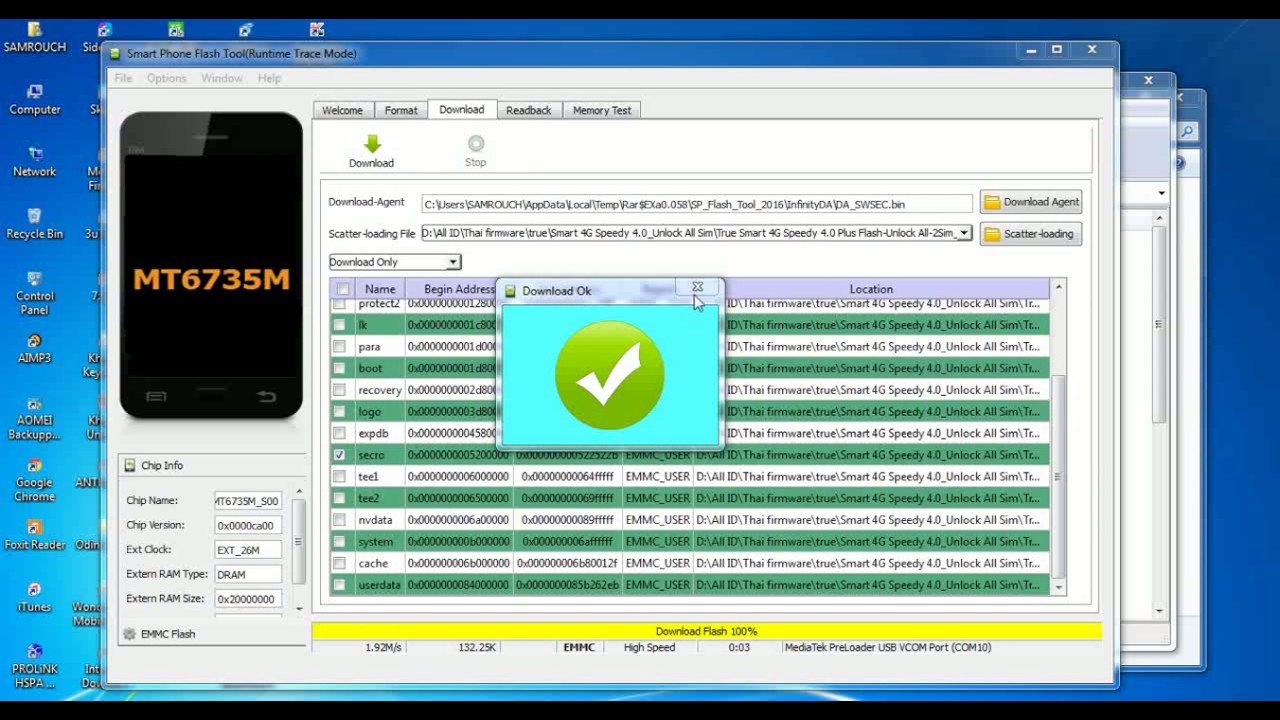Check the nvdata partition checkbox
The width and height of the screenshot is (1280, 720).
[x=339, y=520]
